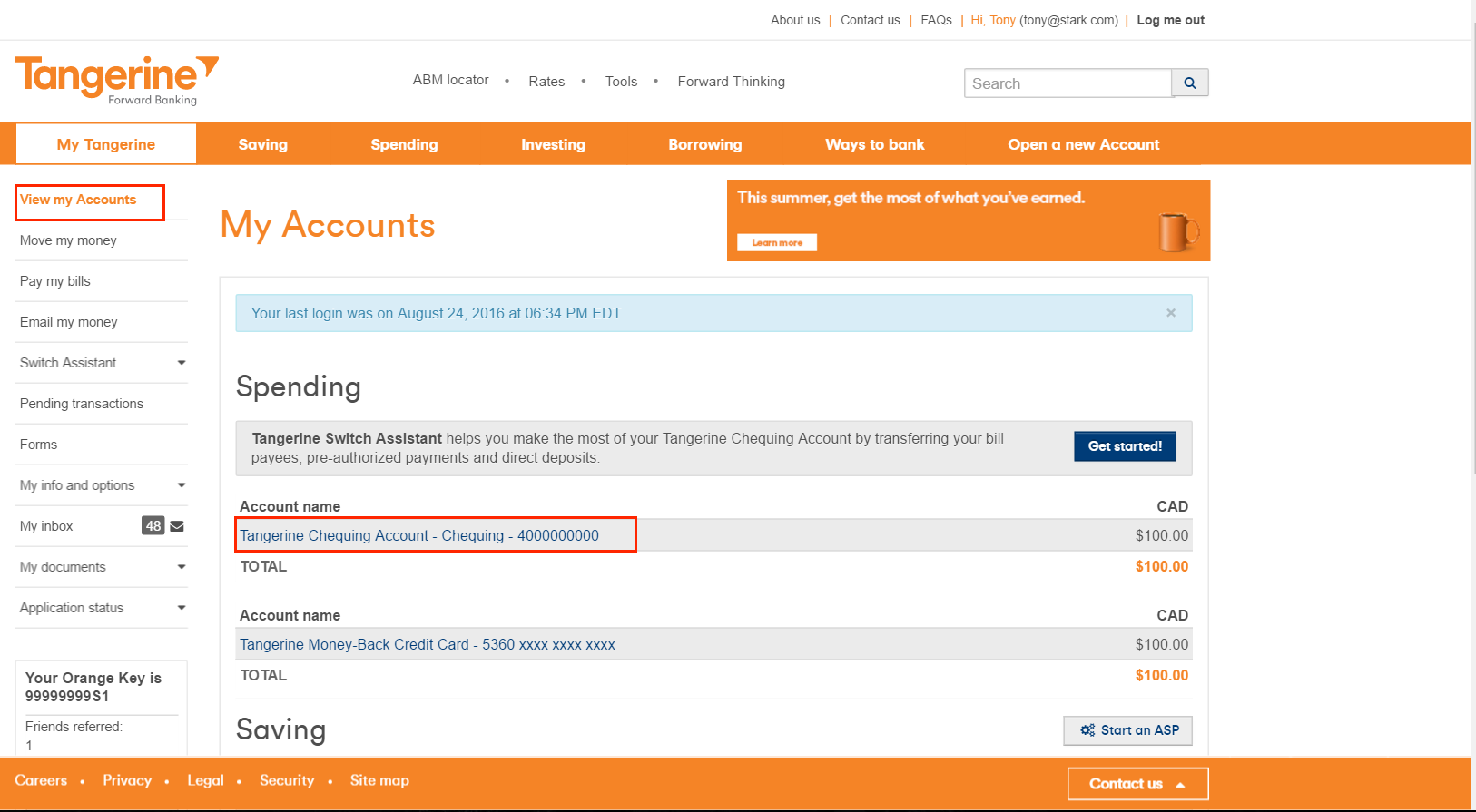1476x812 pixels.
Task: Open the Tools page
Action: tap(621, 82)
